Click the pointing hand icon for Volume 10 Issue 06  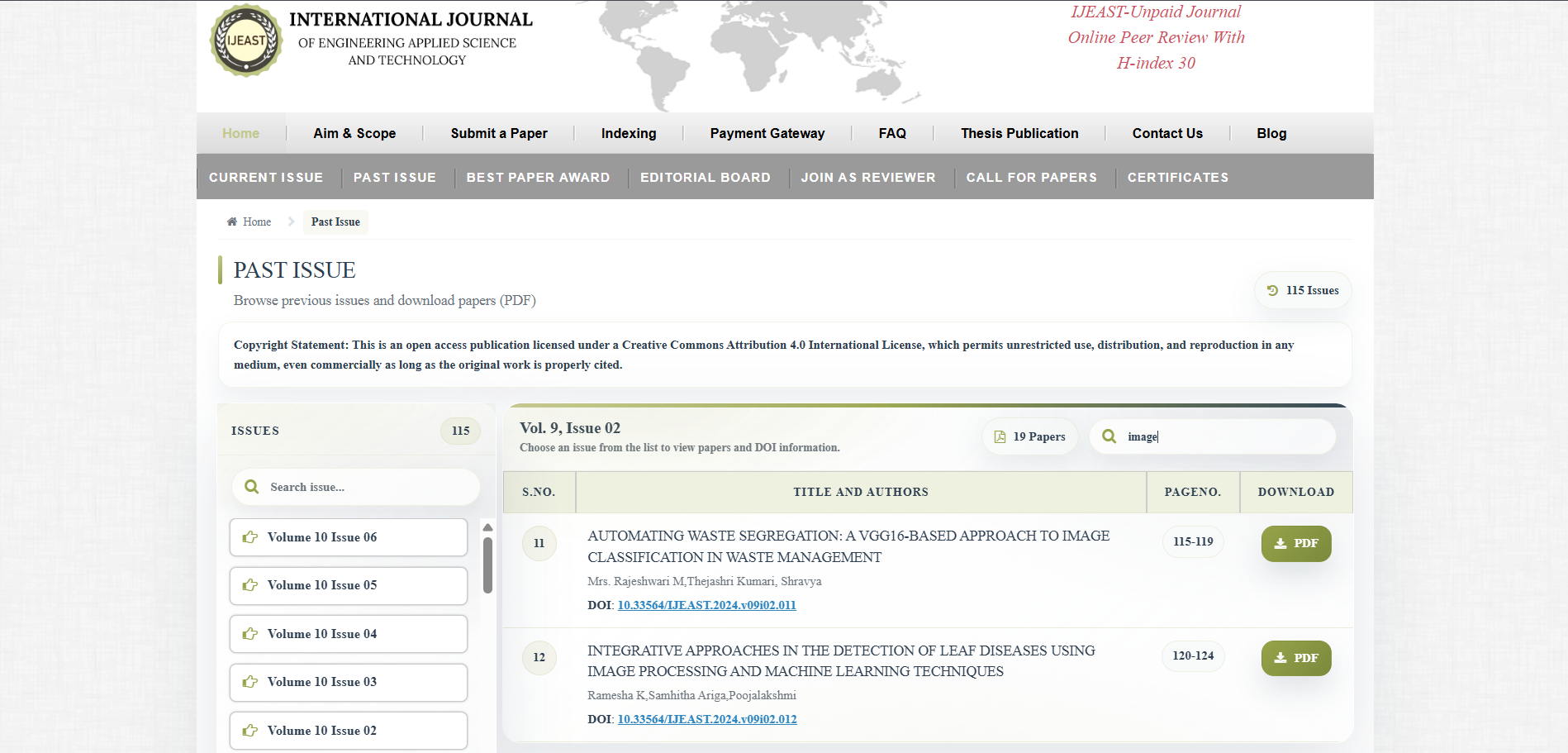(x=250, y=537)
